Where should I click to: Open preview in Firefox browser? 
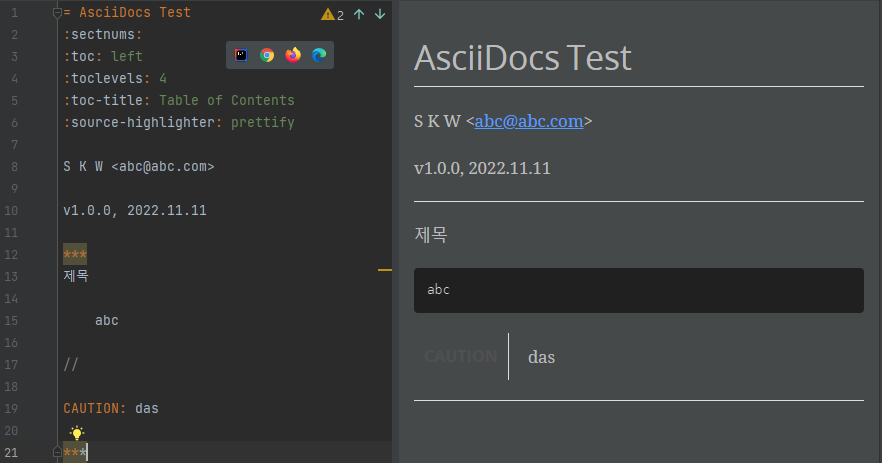293,55
